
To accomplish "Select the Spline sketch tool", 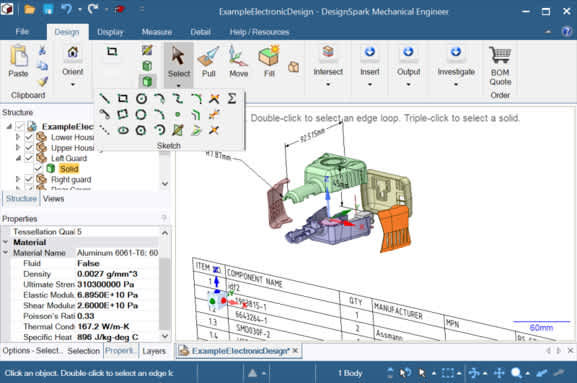I will (178, 98).
